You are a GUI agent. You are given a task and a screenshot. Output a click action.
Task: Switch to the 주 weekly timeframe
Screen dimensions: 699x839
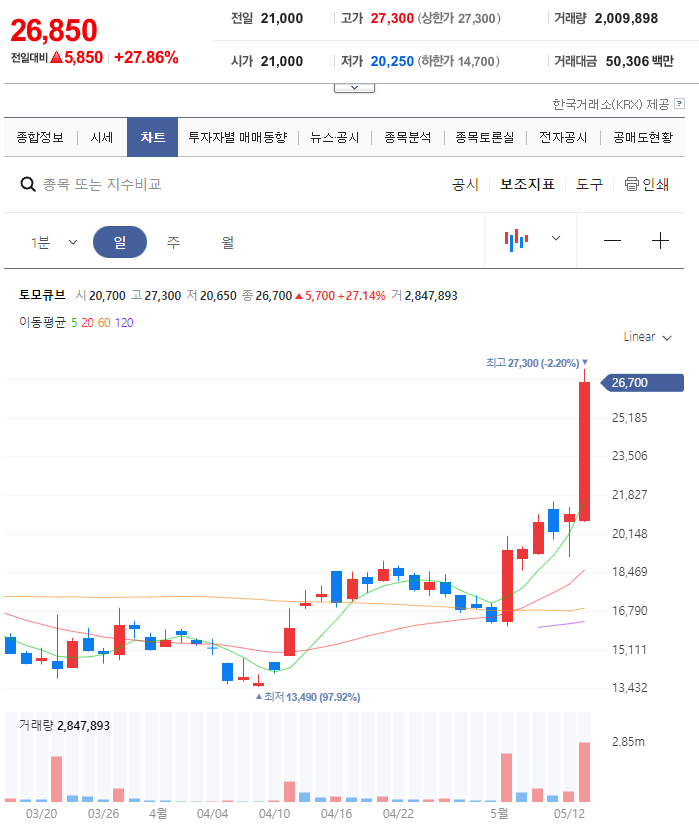(x=173, y=240)
